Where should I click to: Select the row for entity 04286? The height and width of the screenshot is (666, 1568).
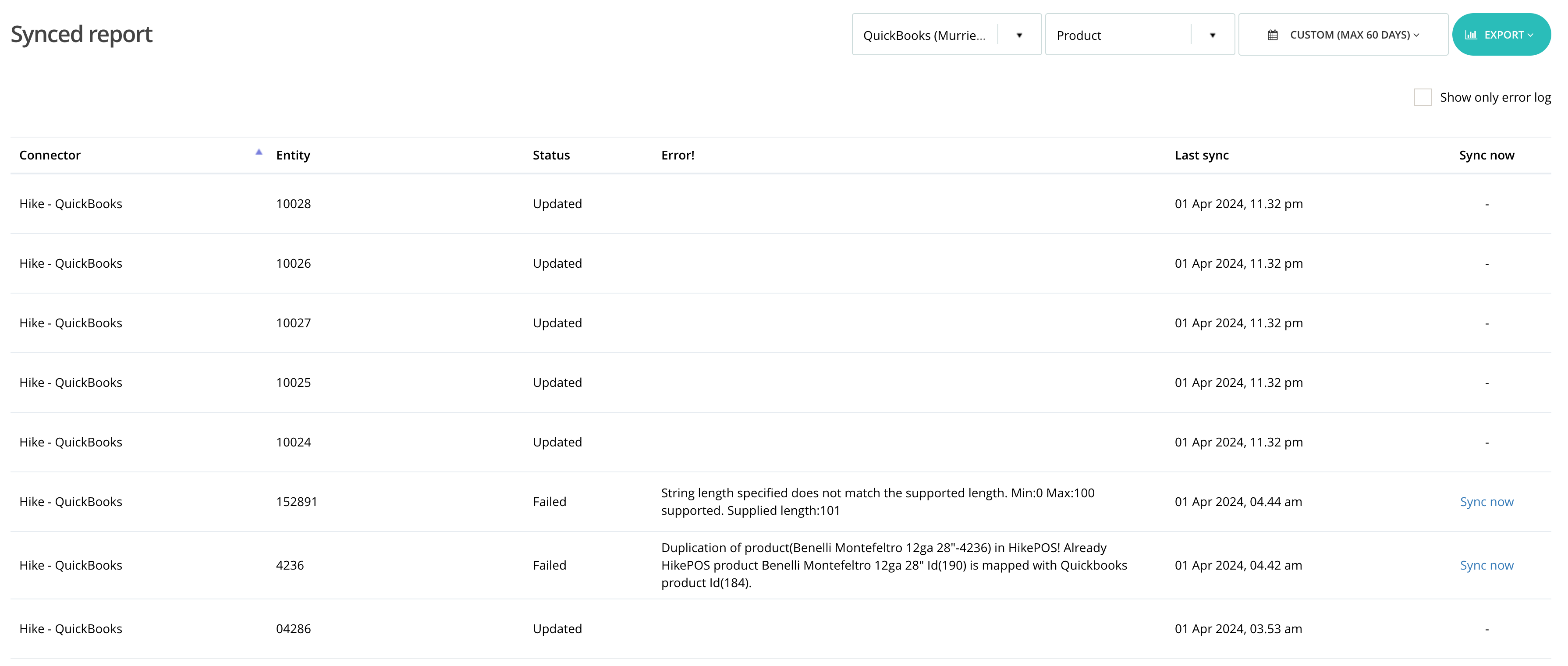pos(780,629)
